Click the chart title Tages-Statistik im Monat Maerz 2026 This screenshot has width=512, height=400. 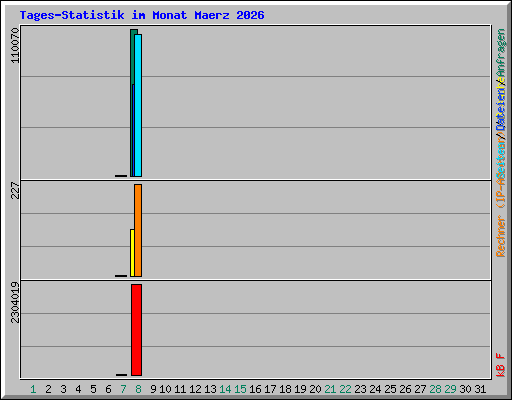[x=142, y=15]
